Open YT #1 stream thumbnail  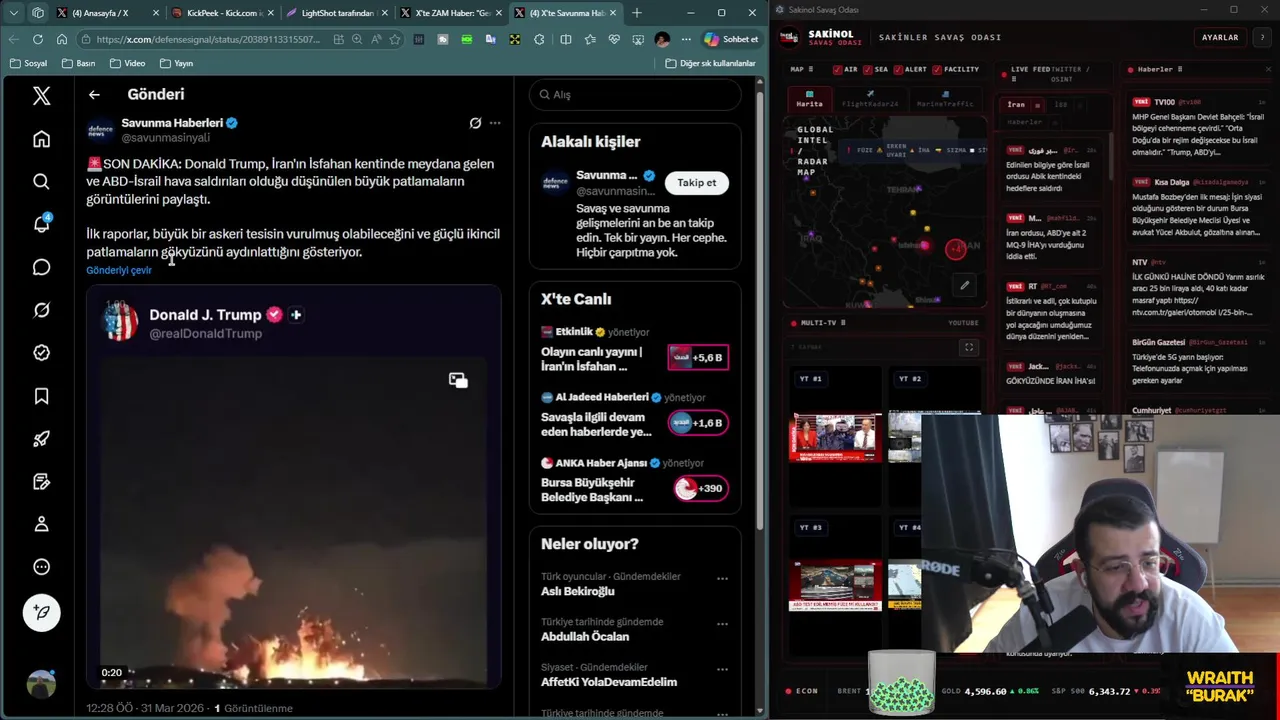836,436
